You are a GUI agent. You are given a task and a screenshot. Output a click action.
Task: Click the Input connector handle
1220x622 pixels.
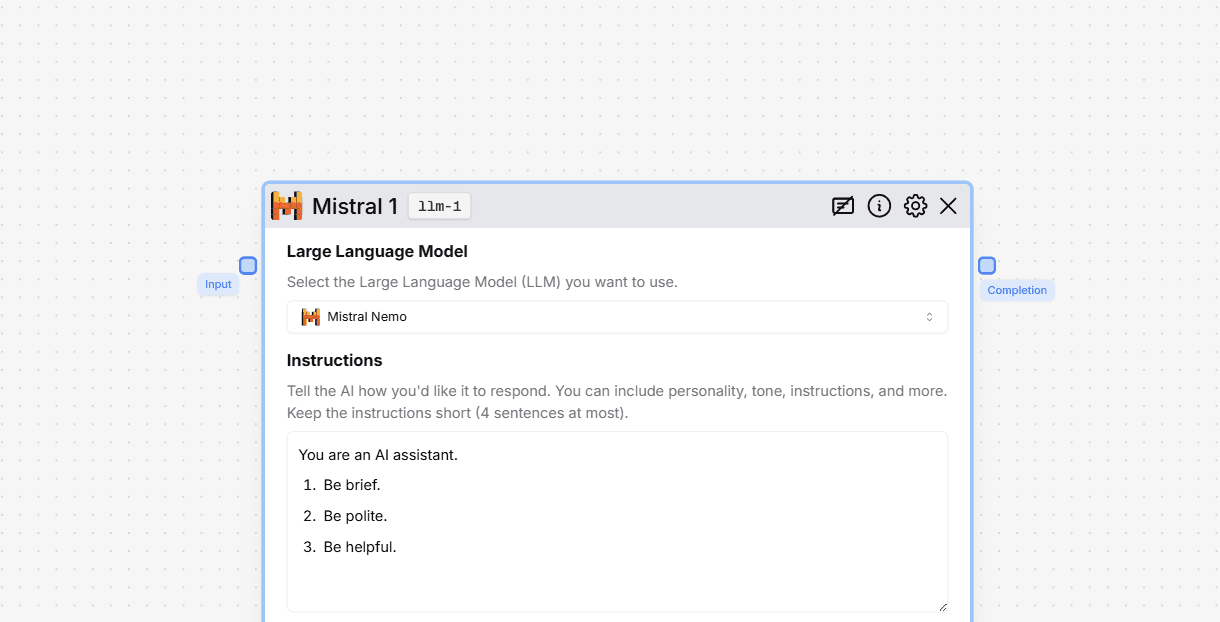(248, 265)
